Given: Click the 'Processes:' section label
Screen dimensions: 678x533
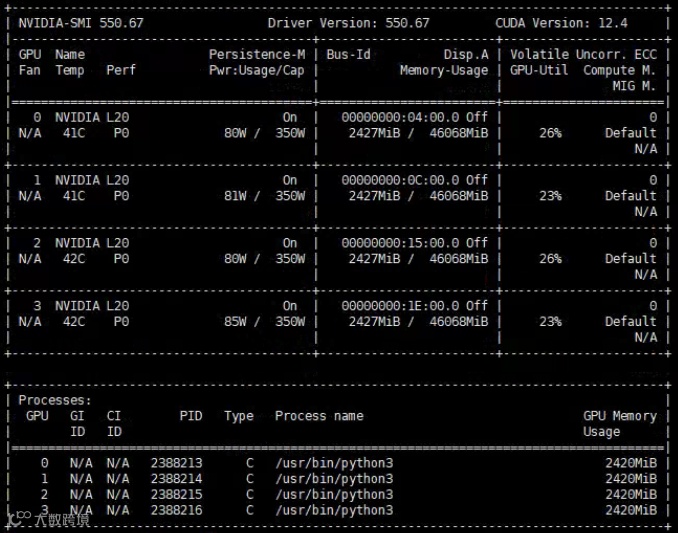Looking at the screenshot, I should (x=55, y=400).
